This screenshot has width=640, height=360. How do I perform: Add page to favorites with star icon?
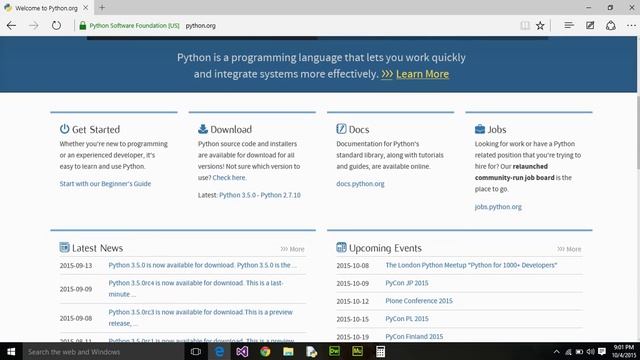540,26
